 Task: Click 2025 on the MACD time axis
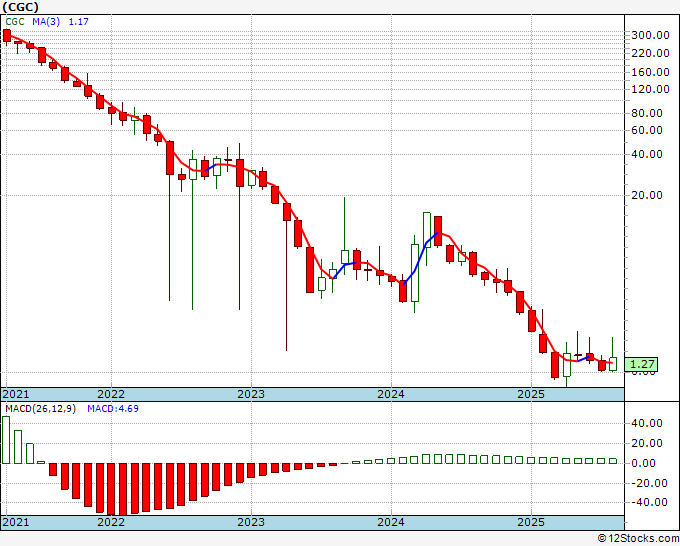[x=531, y=522]
